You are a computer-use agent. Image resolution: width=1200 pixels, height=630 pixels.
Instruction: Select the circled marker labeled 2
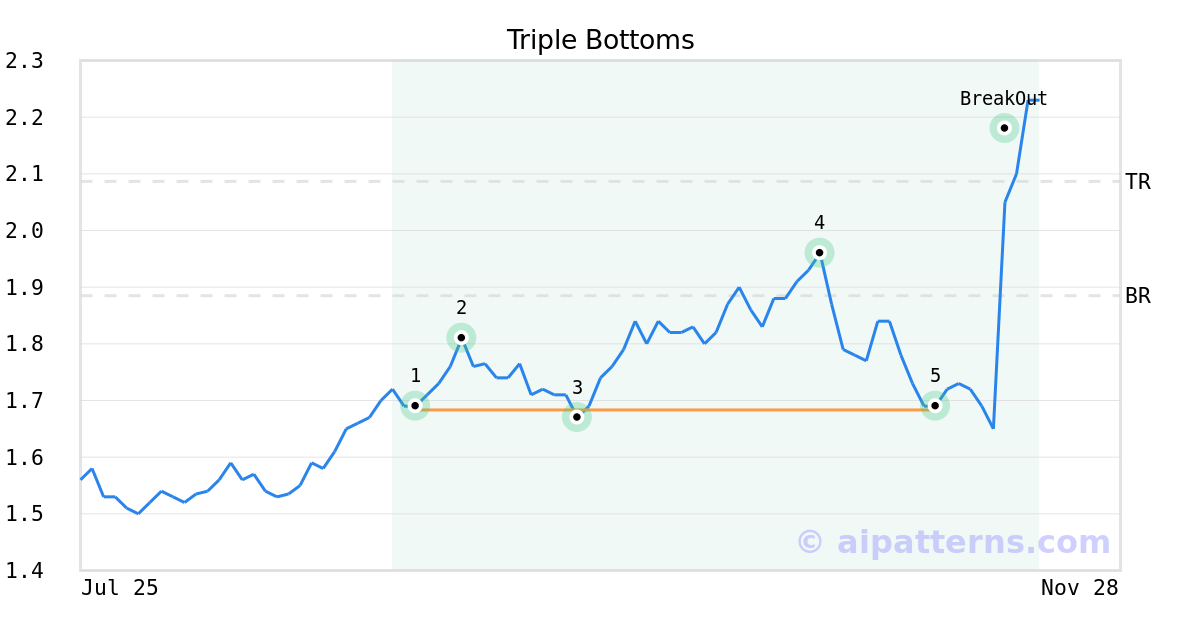tap(461, 337)
